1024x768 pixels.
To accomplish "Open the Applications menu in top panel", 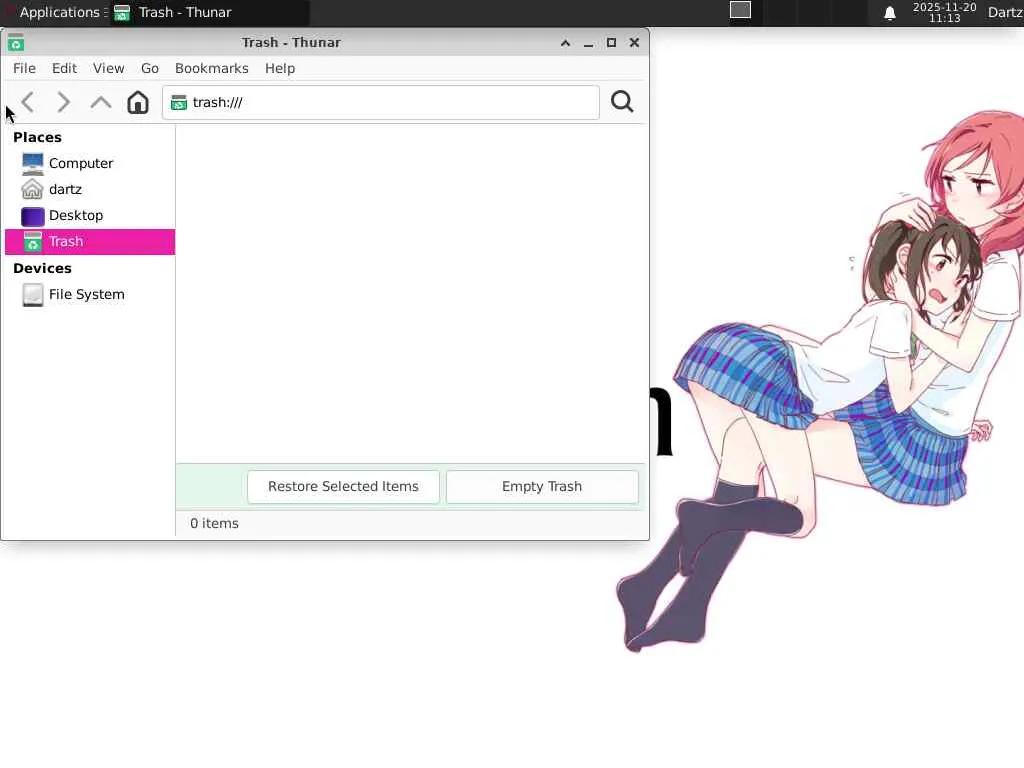I will [56, 12].
